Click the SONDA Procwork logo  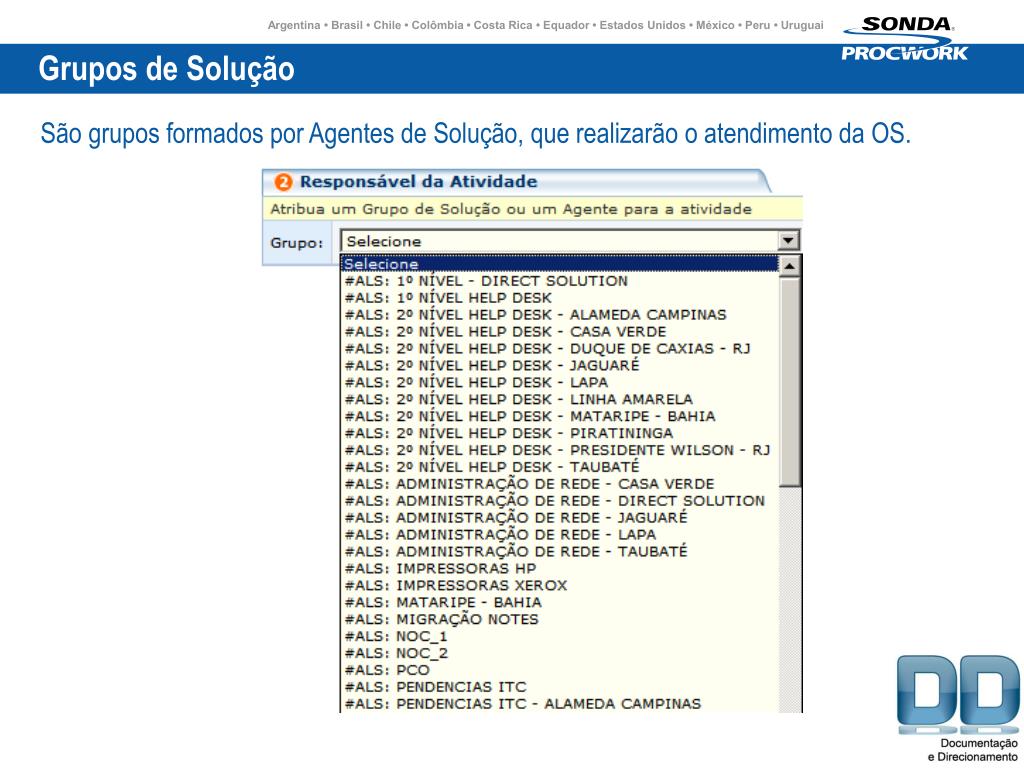point(905,39)
